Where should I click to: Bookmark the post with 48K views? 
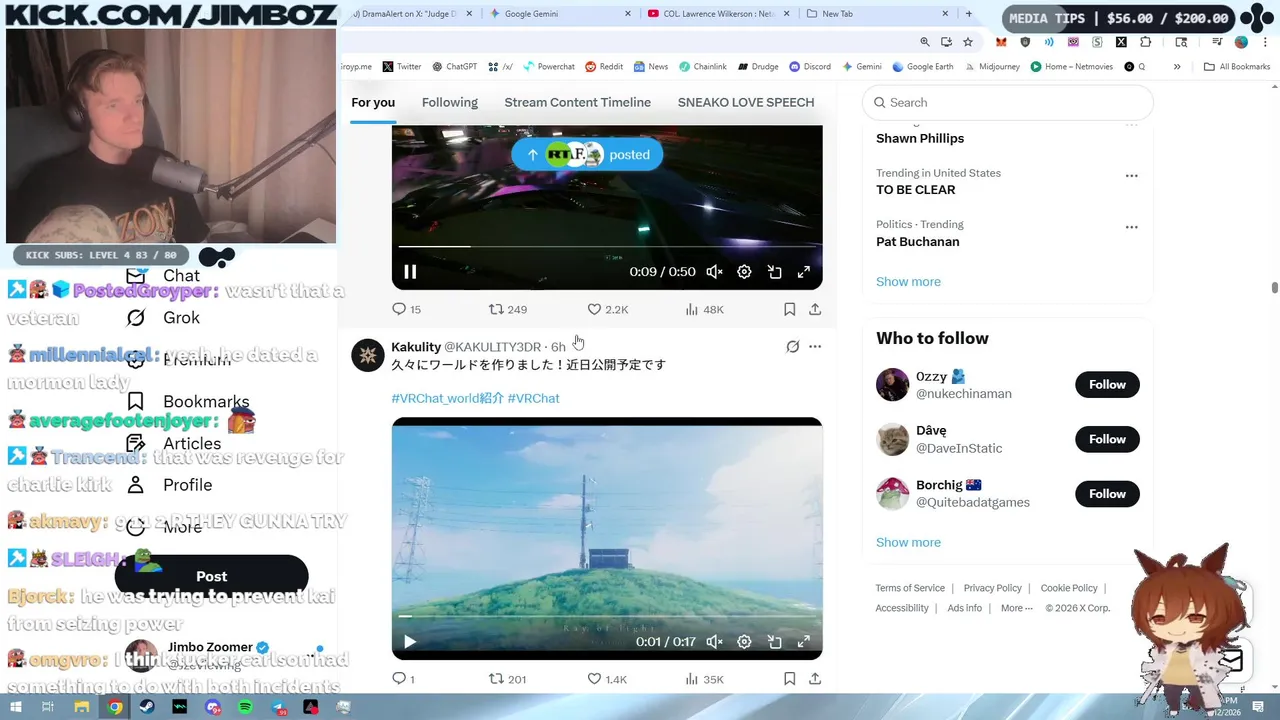789,309
